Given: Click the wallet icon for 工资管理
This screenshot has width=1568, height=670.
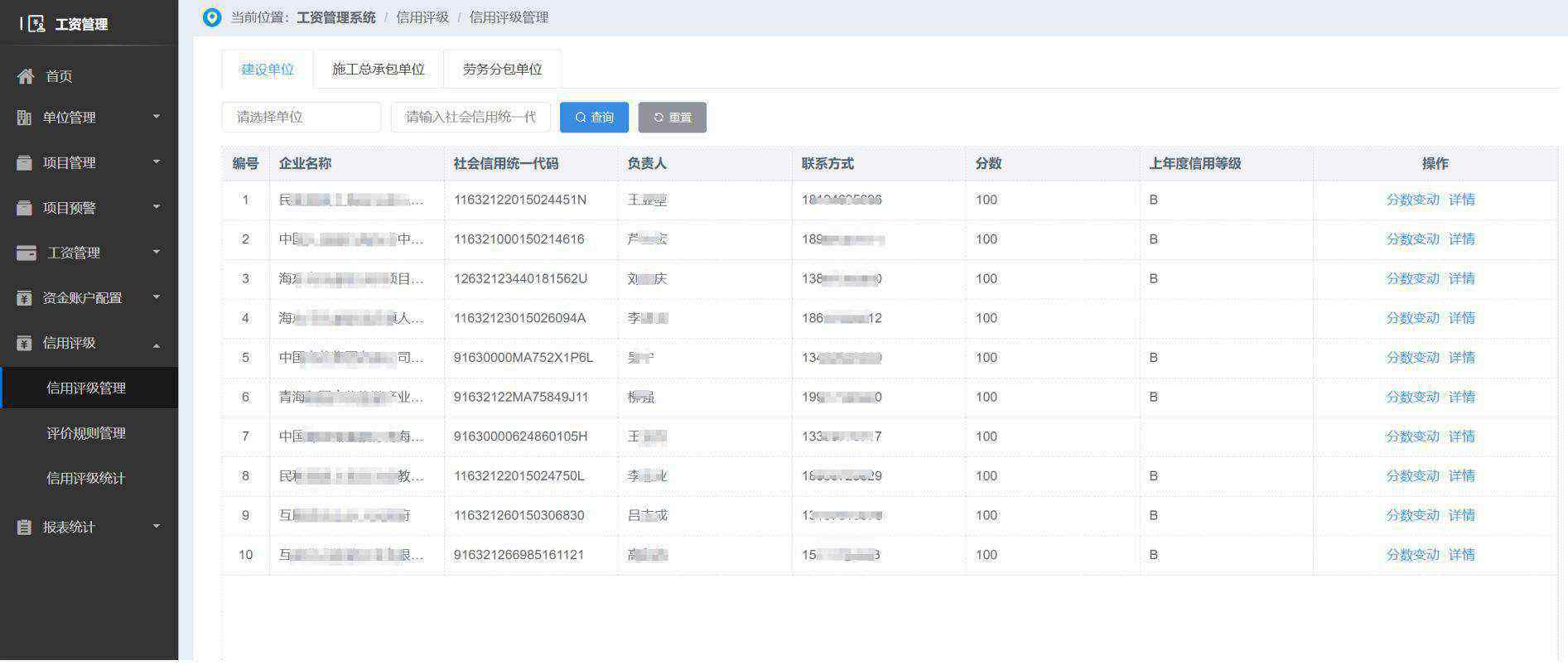Looking at the screenshot, I should click(x=27, y=253).
